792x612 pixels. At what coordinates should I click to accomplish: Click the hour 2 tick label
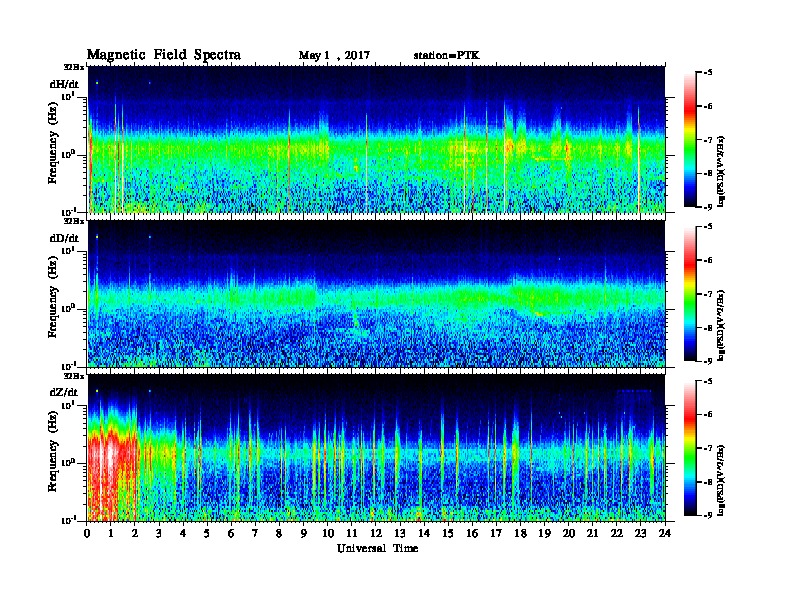[x=136, y=533]
